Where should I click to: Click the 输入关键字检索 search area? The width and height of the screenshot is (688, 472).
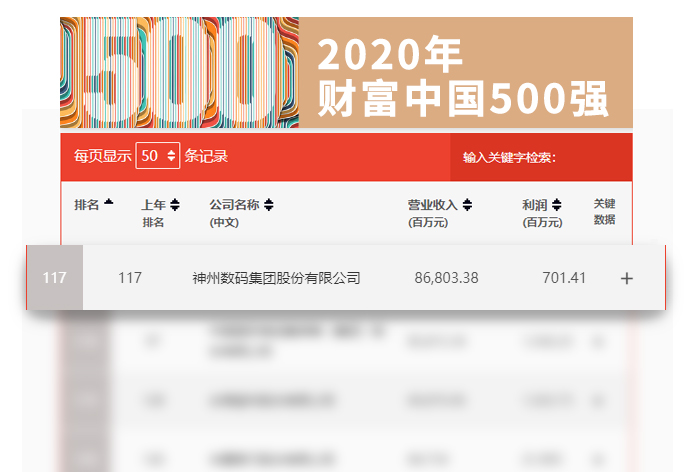tap(541, 157)
